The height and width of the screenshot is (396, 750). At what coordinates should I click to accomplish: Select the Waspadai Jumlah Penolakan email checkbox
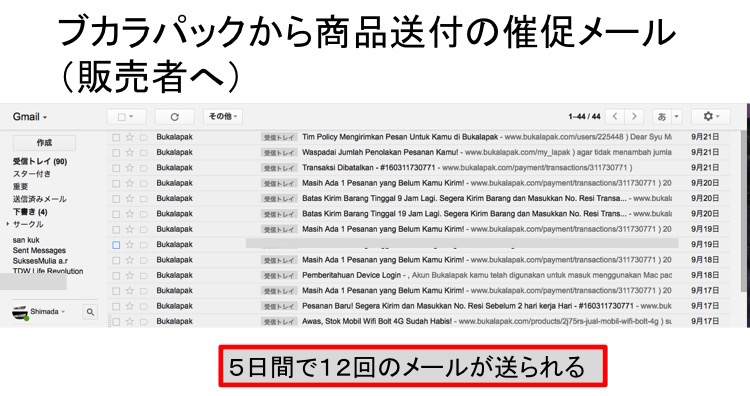click(116, 153)
